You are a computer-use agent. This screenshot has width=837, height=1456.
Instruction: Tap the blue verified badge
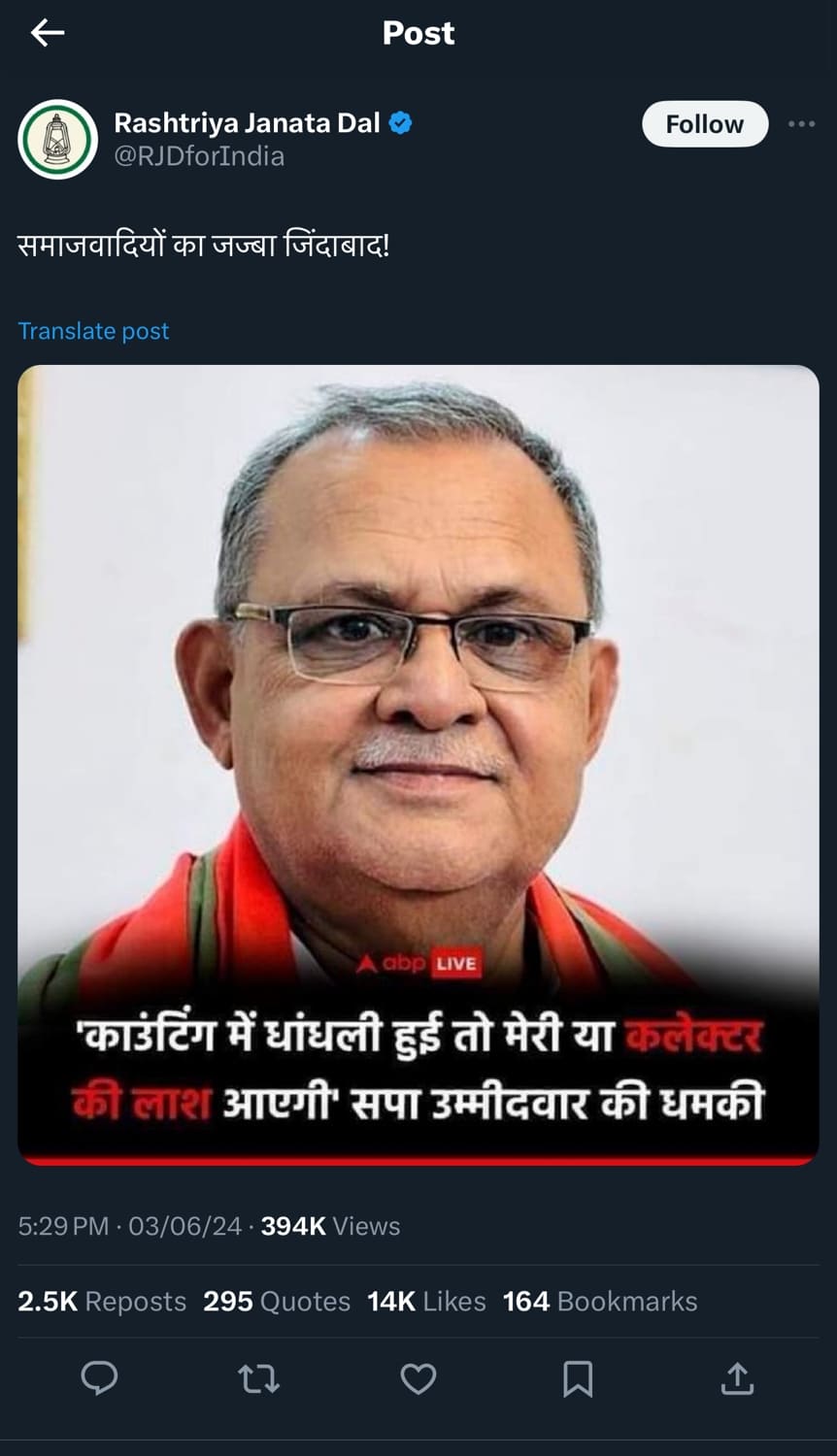coord(400,123)
